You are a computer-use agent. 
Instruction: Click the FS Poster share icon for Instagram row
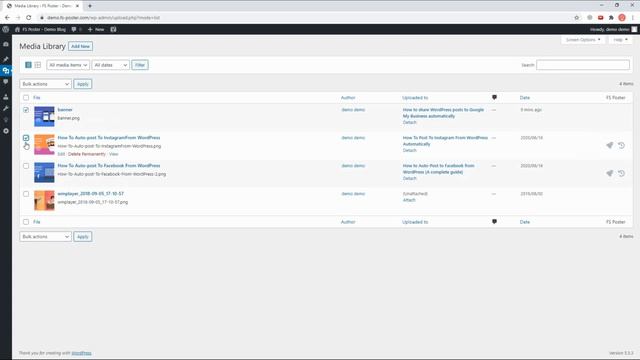tap(609, 145)
